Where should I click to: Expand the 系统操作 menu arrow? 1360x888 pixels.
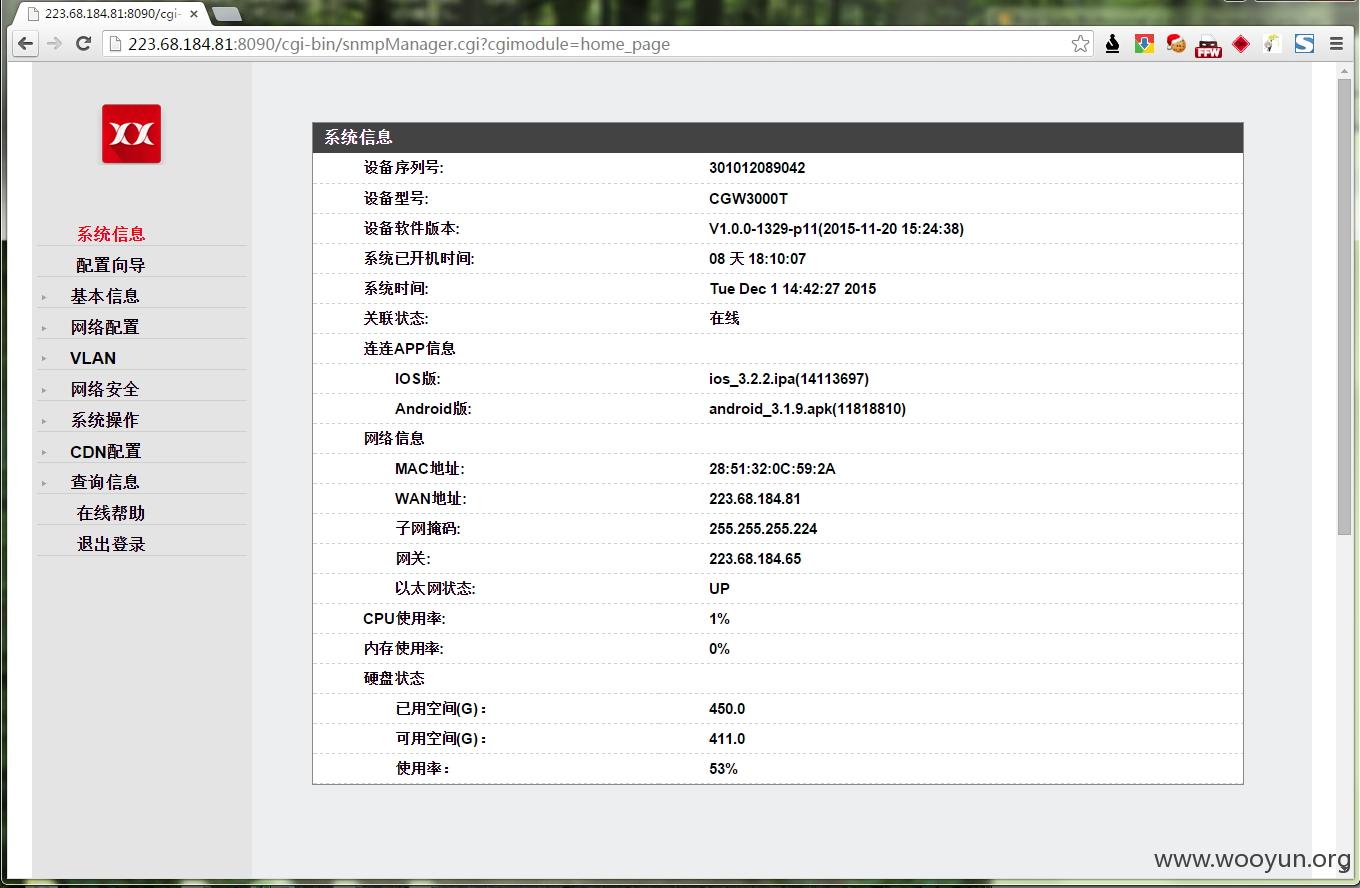44,421
